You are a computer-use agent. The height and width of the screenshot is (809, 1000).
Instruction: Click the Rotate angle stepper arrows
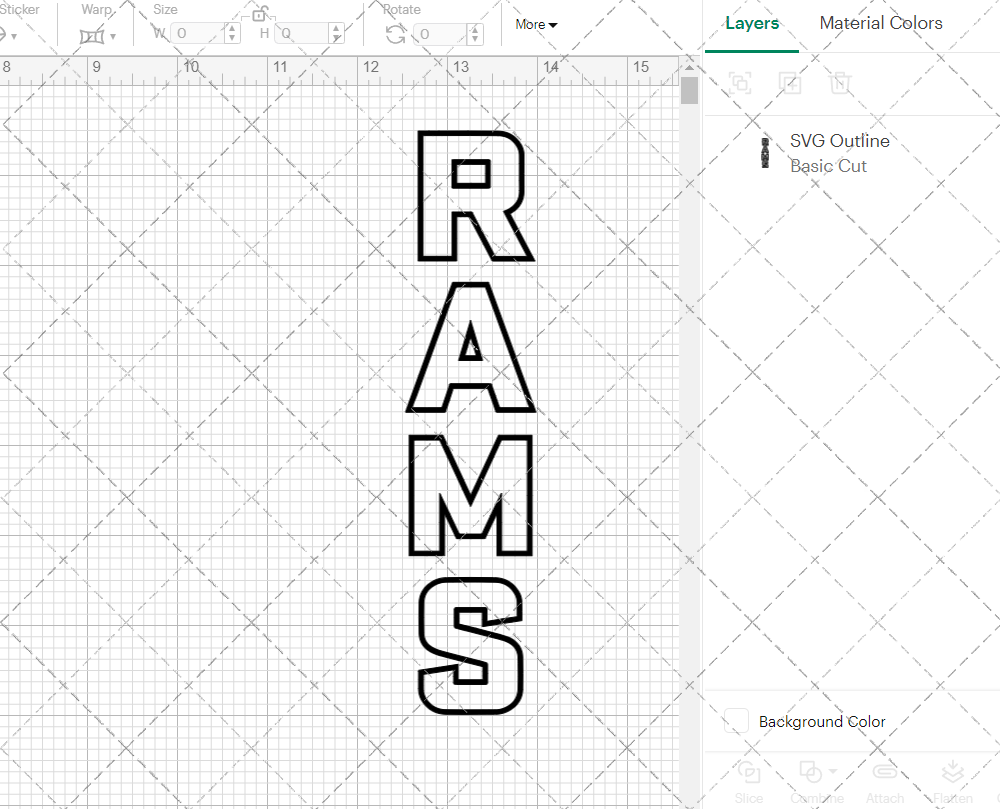coord(474,34)
